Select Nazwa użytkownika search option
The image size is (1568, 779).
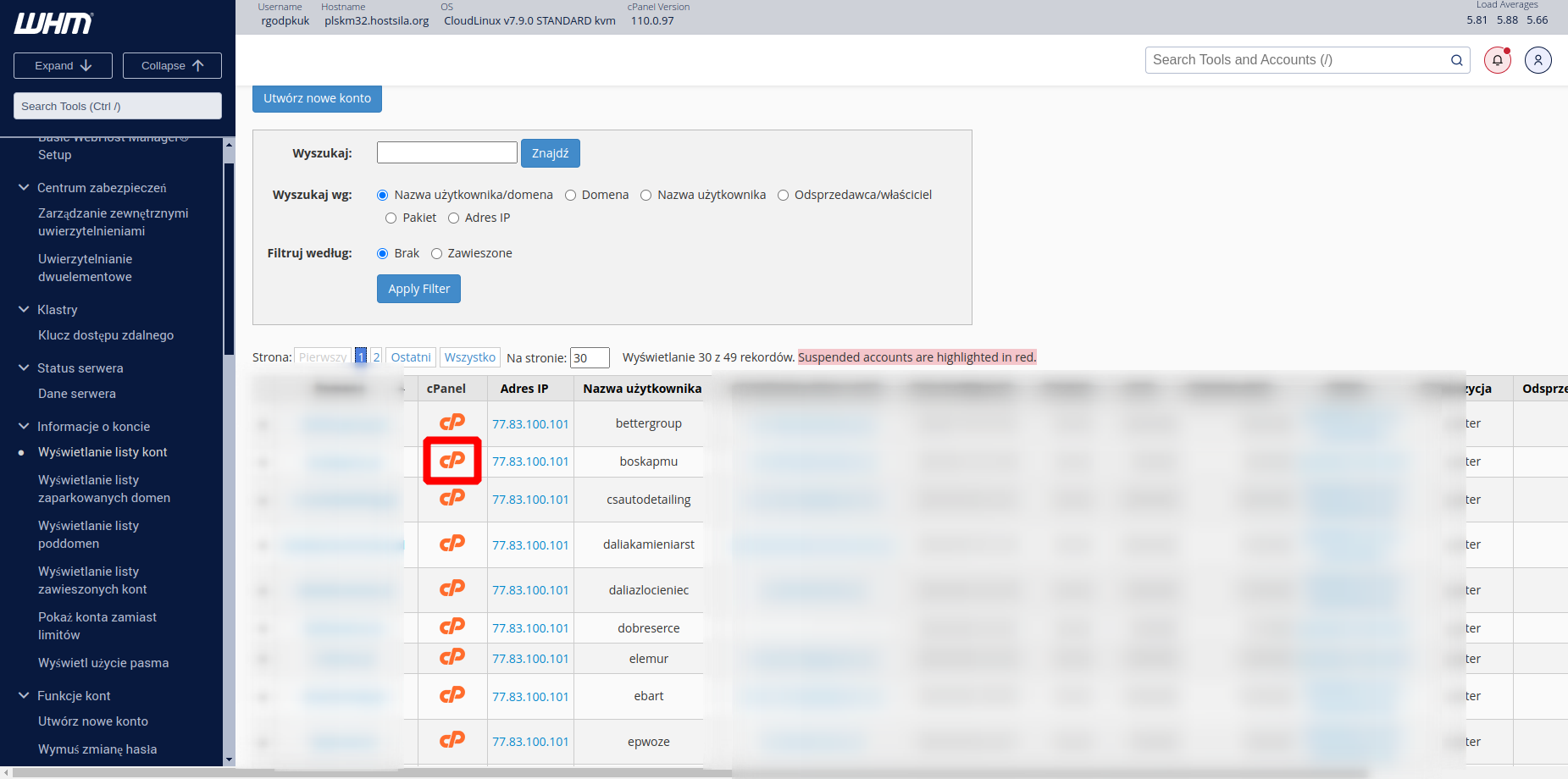(645, 195)
